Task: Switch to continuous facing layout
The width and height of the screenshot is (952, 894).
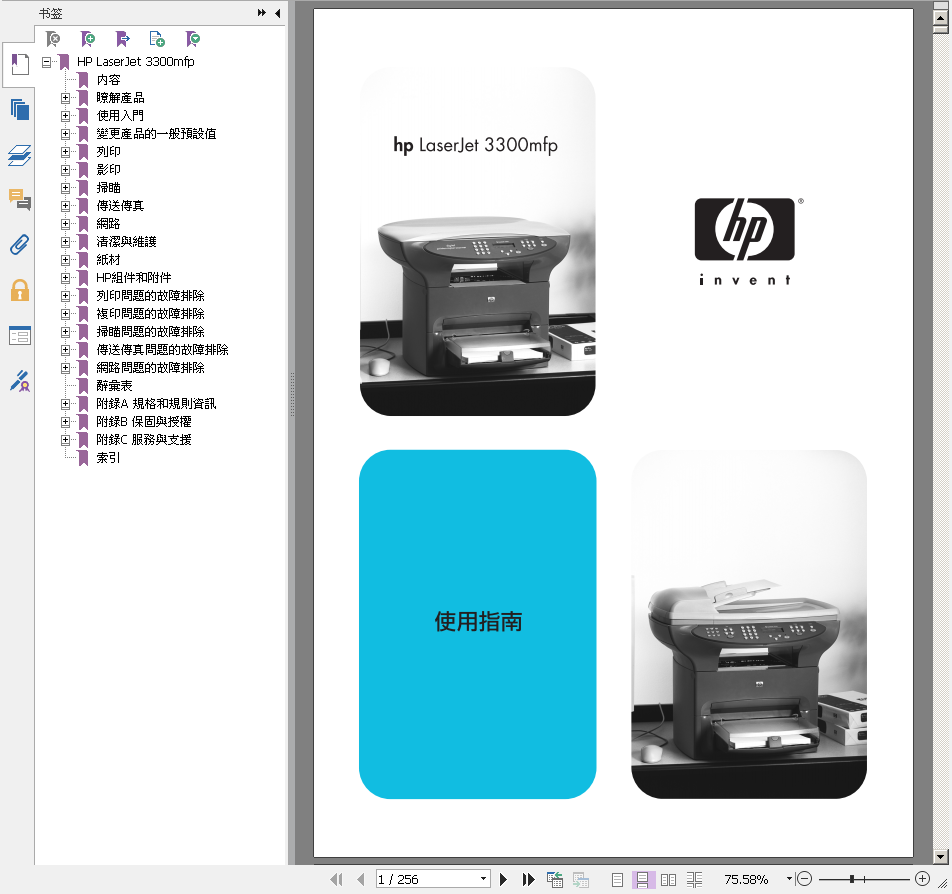Action: pyautogui.click(x=695, y=879)
